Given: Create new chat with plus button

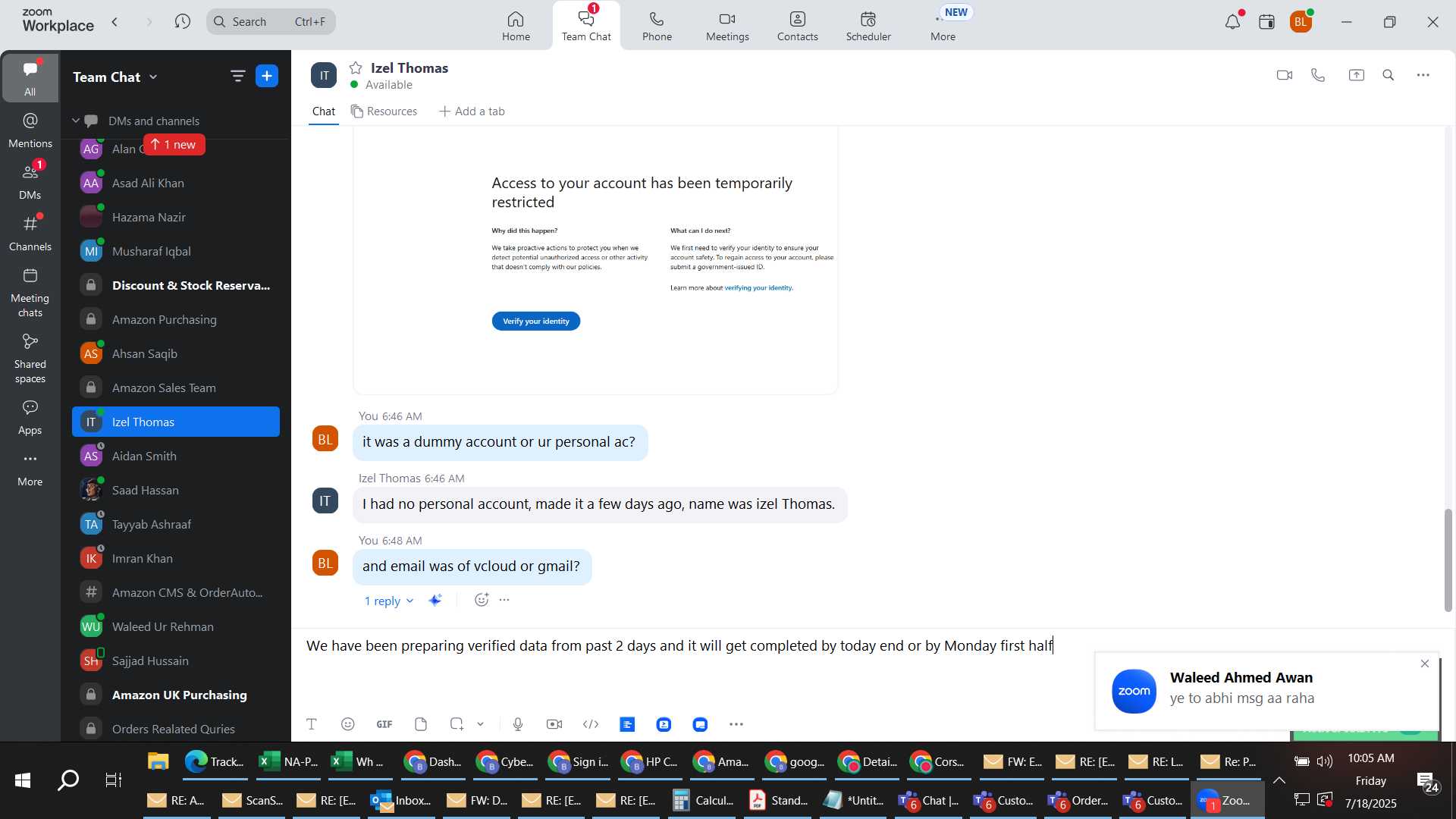Looking at the screenshot, I should click(267, 76).
